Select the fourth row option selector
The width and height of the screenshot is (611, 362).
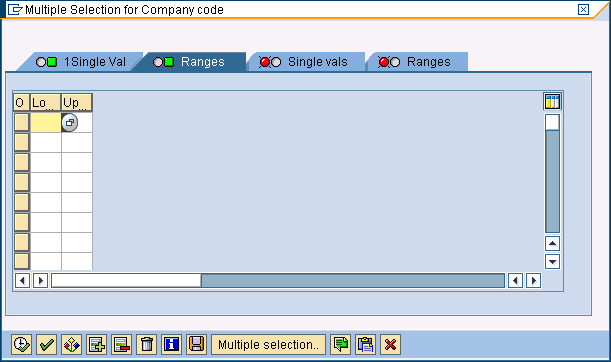[x=21, y=182]
